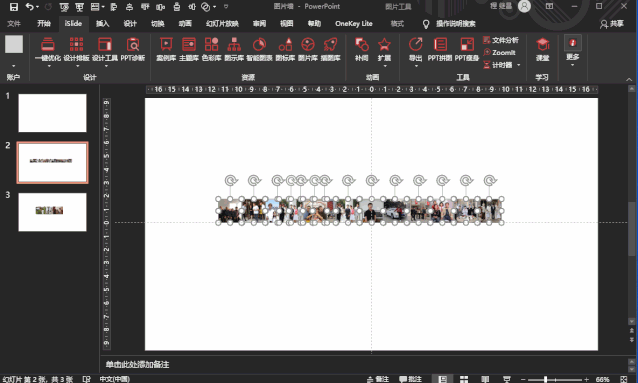
Task: Expand the 扩展 dropdown arrow
Action: pos(385,66)
